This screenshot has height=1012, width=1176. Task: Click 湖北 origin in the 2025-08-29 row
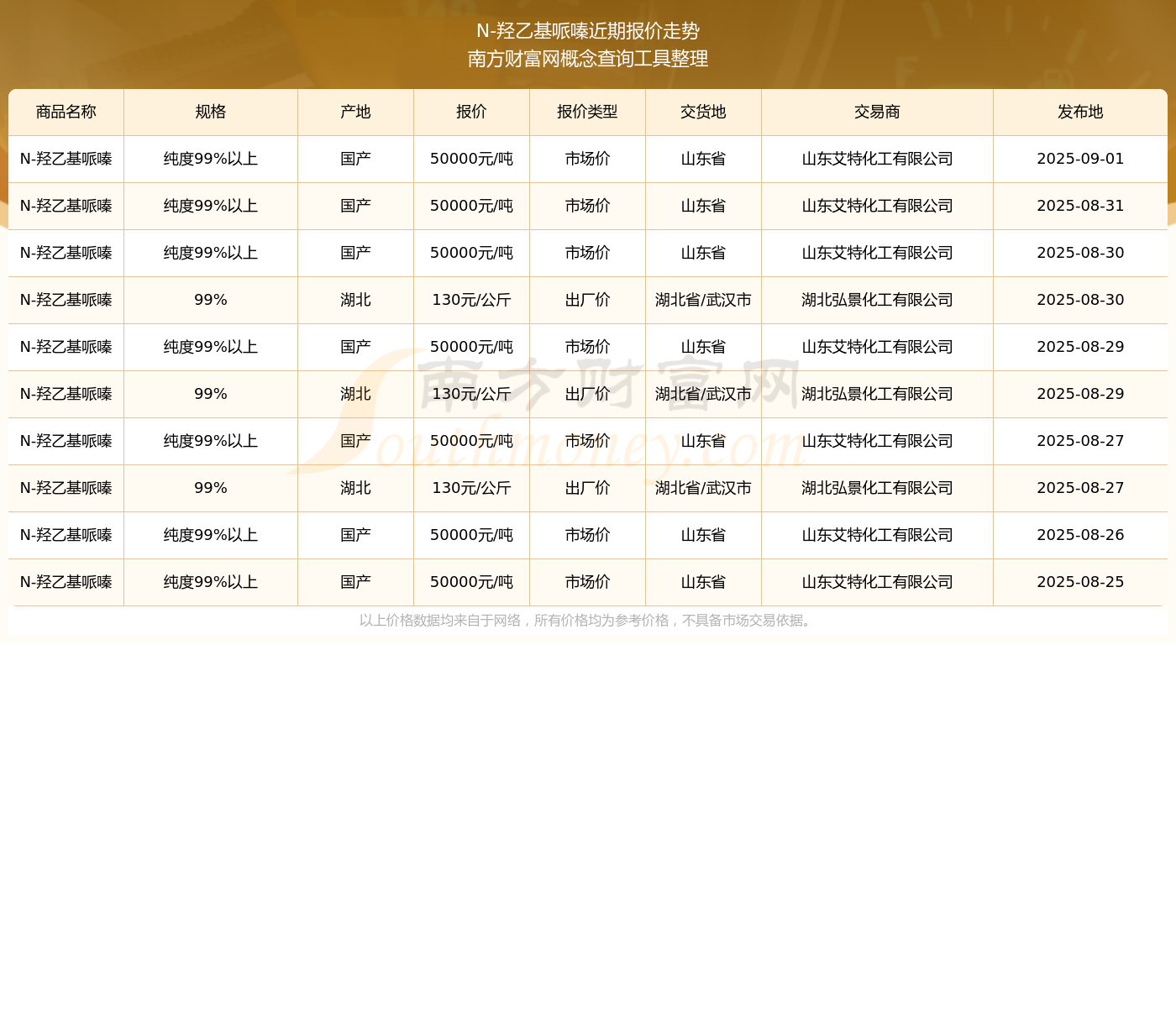356,394
